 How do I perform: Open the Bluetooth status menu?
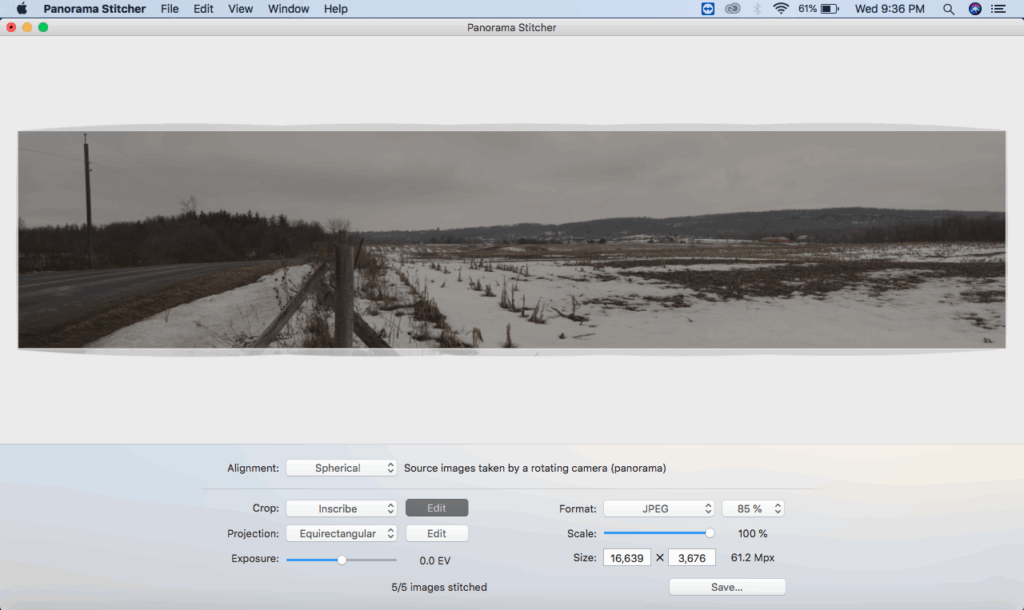coord(756,9)
